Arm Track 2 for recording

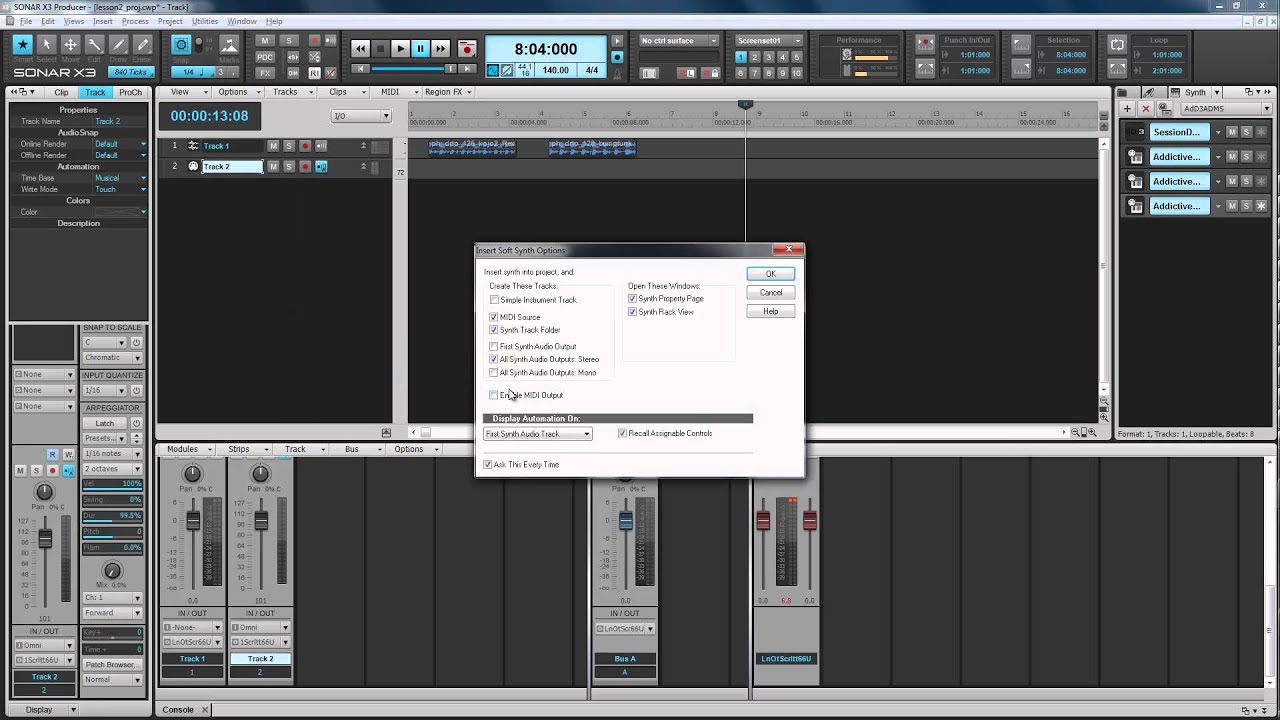(x=305, y=167)
